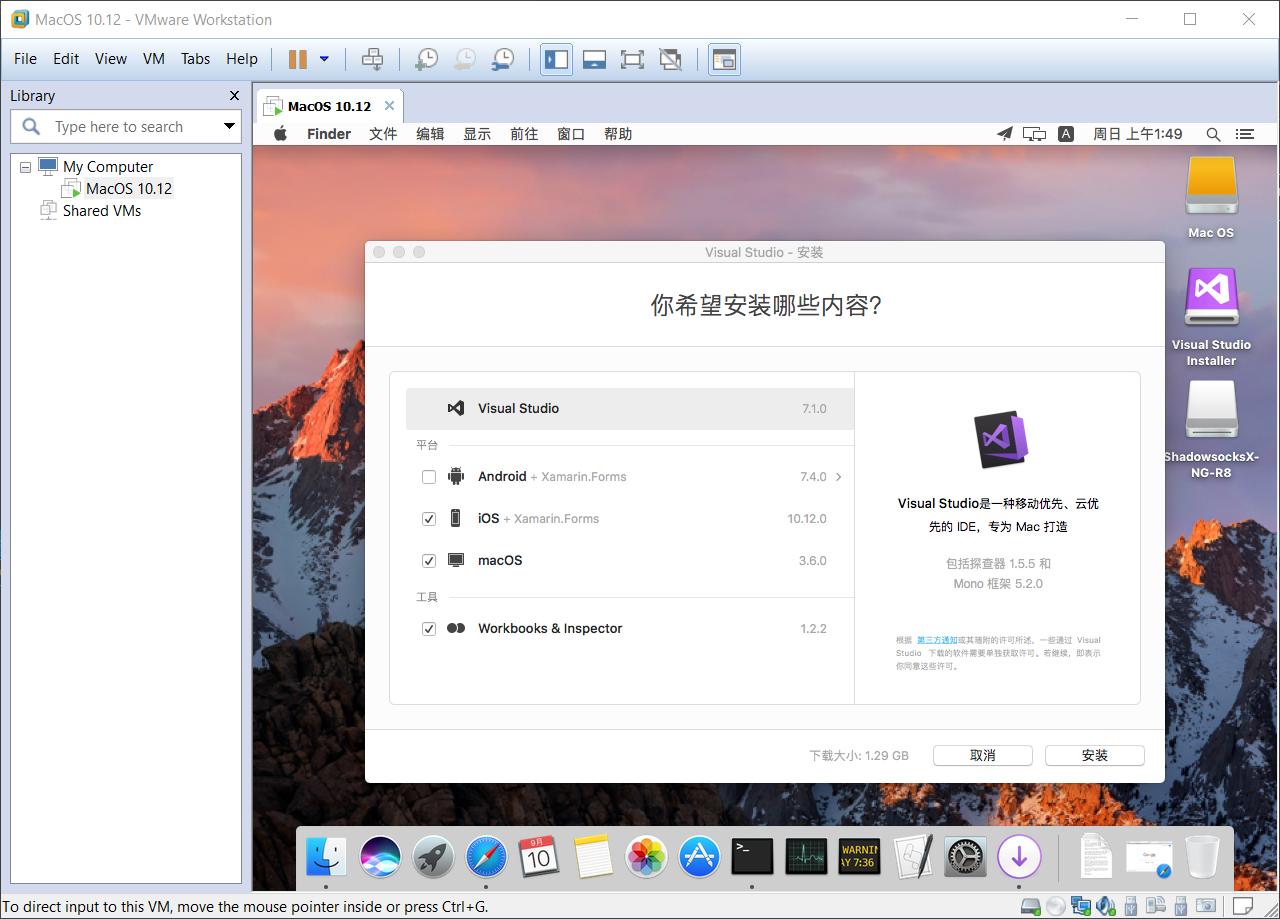Take a snapshot of the virtual machine
The width and height of the screenshot is (1280, 919).
click(426, 59)
